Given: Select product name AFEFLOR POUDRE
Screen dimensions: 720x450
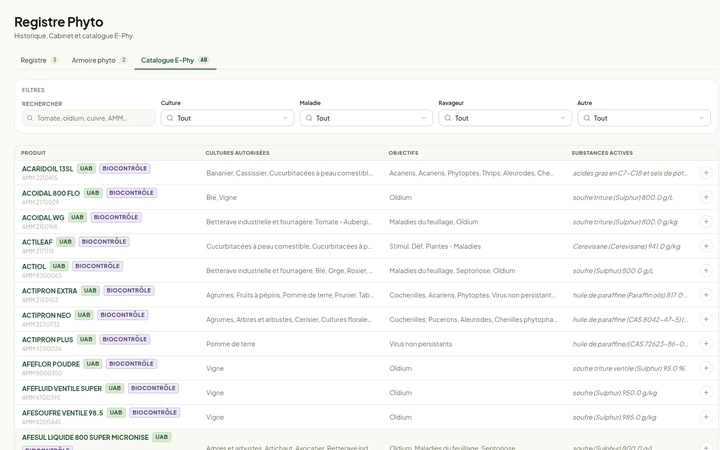Looking at the screenshot, I should coord(51,364).
